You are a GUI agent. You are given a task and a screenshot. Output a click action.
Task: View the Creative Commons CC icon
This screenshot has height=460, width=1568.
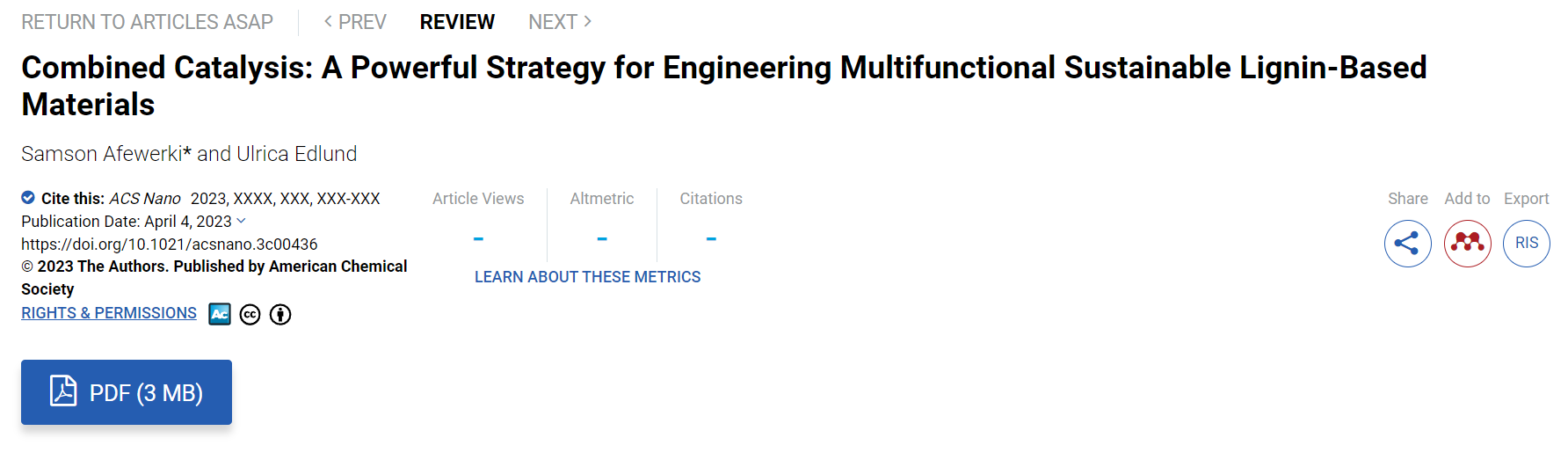(x=250, y=315)
